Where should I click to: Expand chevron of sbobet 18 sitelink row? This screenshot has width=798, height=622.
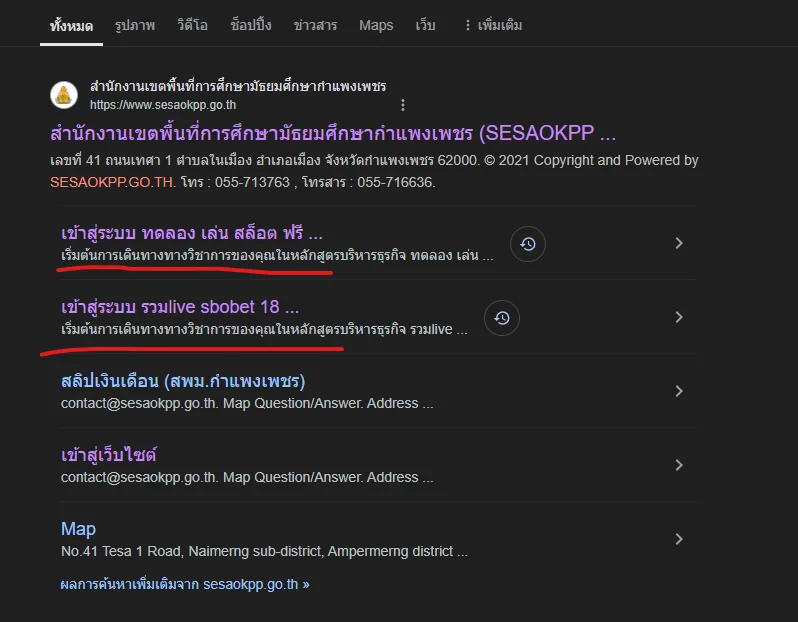(x=679, y=317)
